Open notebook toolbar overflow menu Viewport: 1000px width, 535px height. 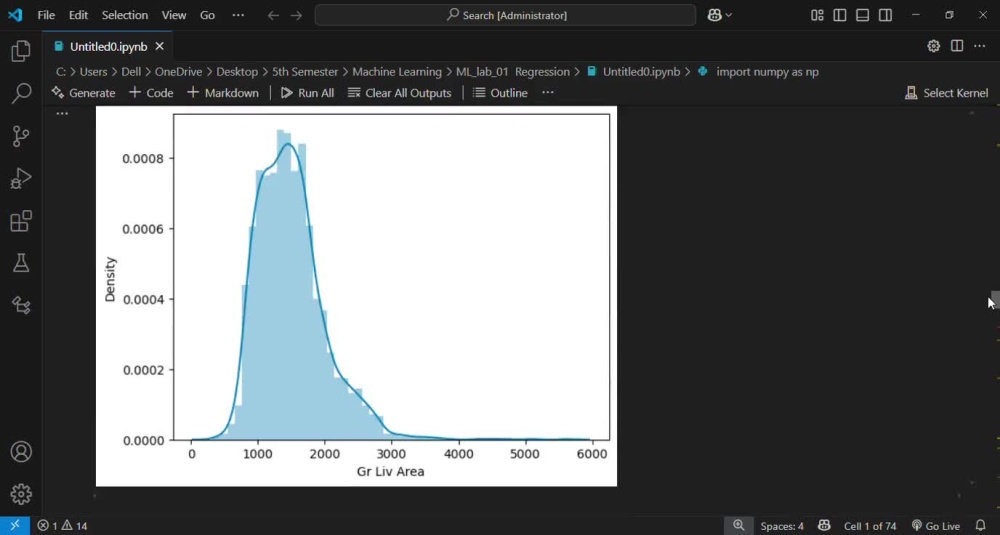click(x=548, y=93)
